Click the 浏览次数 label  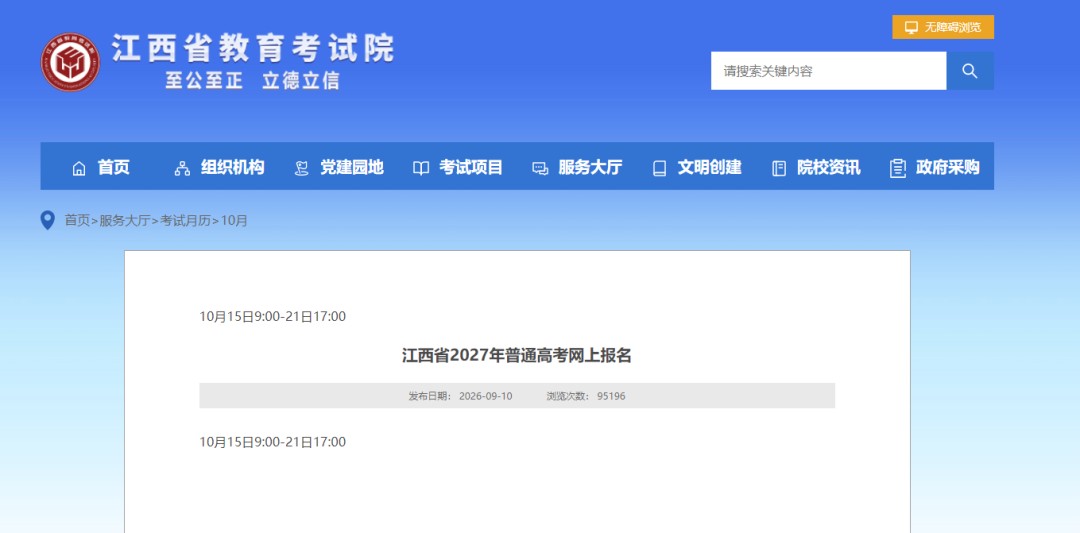click(x=568, y=396)
